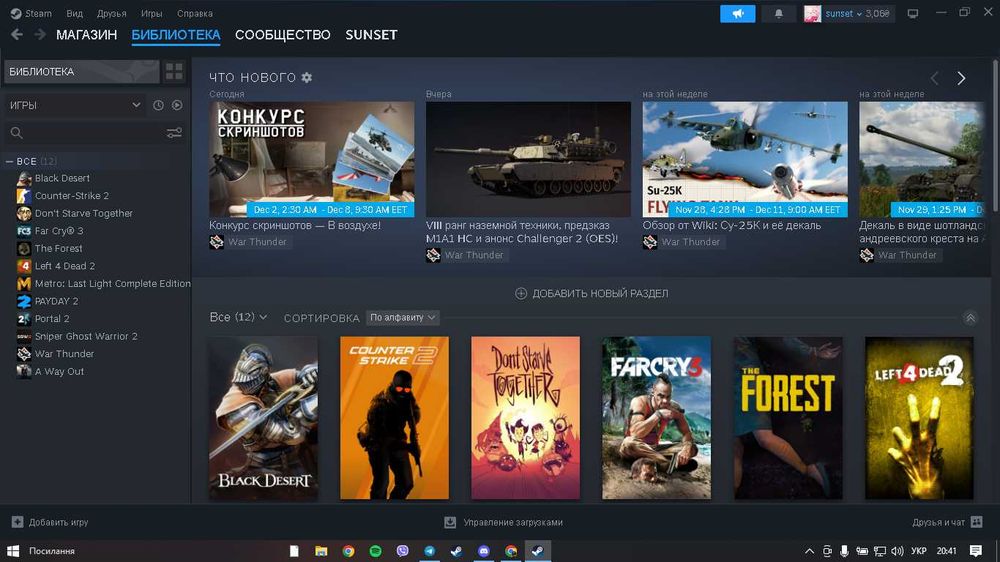Click the library search field
The width and height of the screenshot is (1000, 562).
[x=89, y=133]
